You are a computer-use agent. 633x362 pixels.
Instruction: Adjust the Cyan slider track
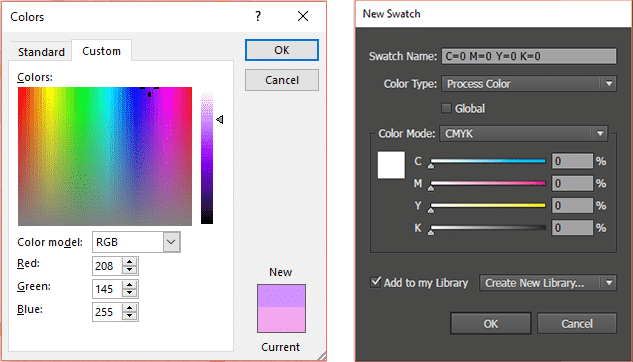(488, 161)
